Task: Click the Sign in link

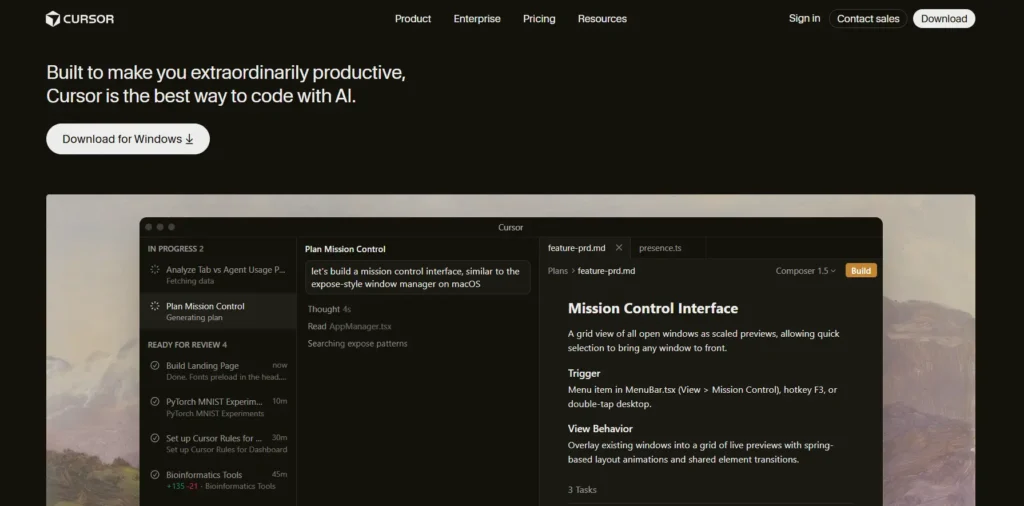Action: [x=805, y=18]
